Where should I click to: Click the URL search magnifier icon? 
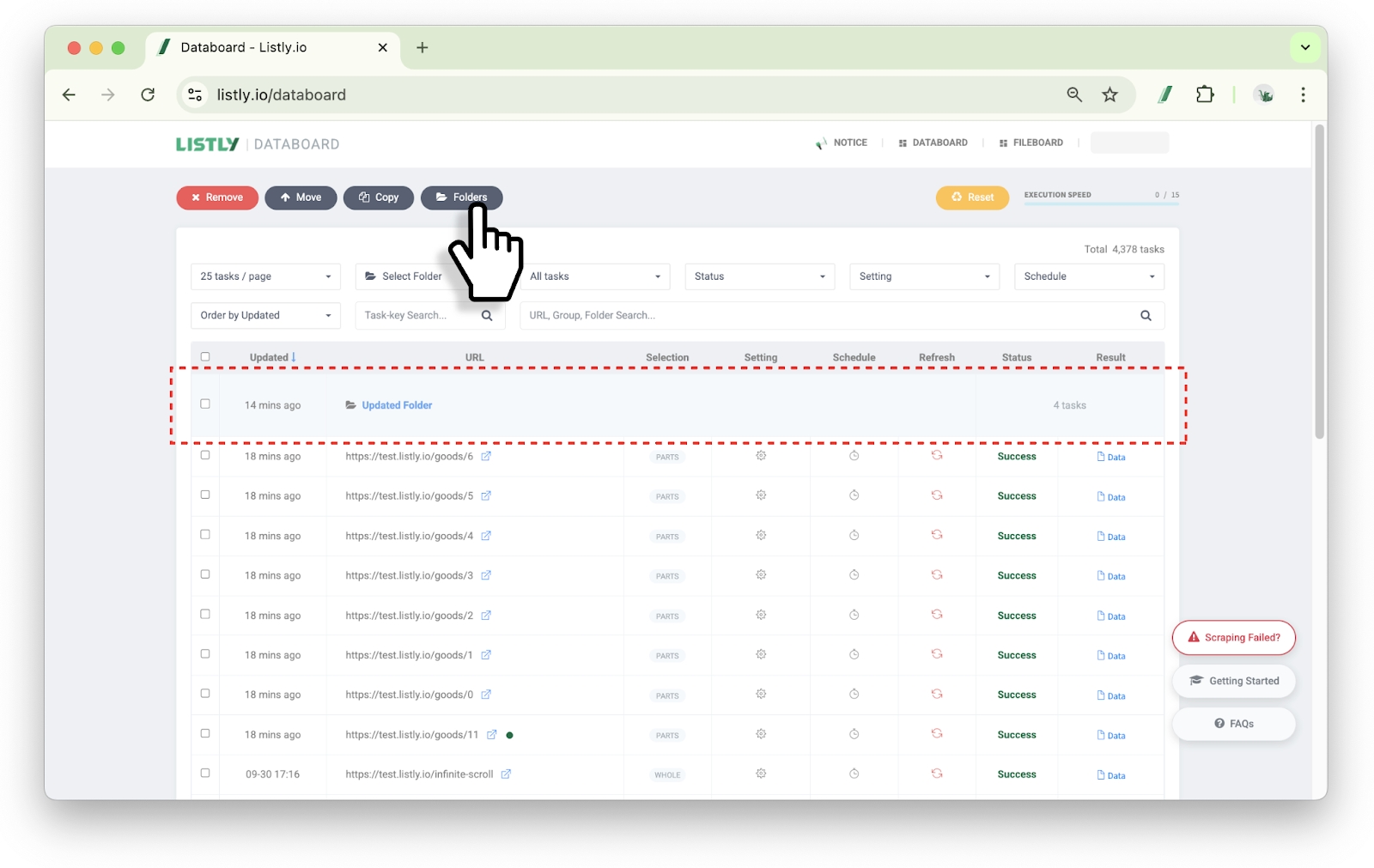1146,315
